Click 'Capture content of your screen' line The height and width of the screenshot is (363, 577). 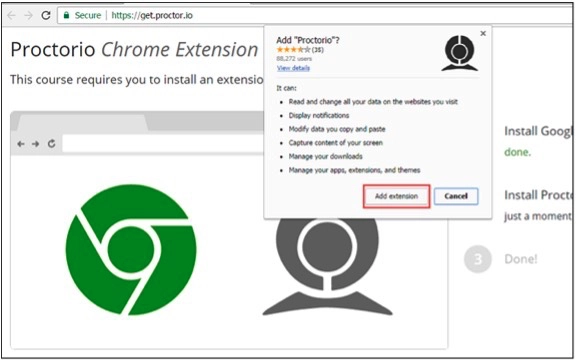336,143
